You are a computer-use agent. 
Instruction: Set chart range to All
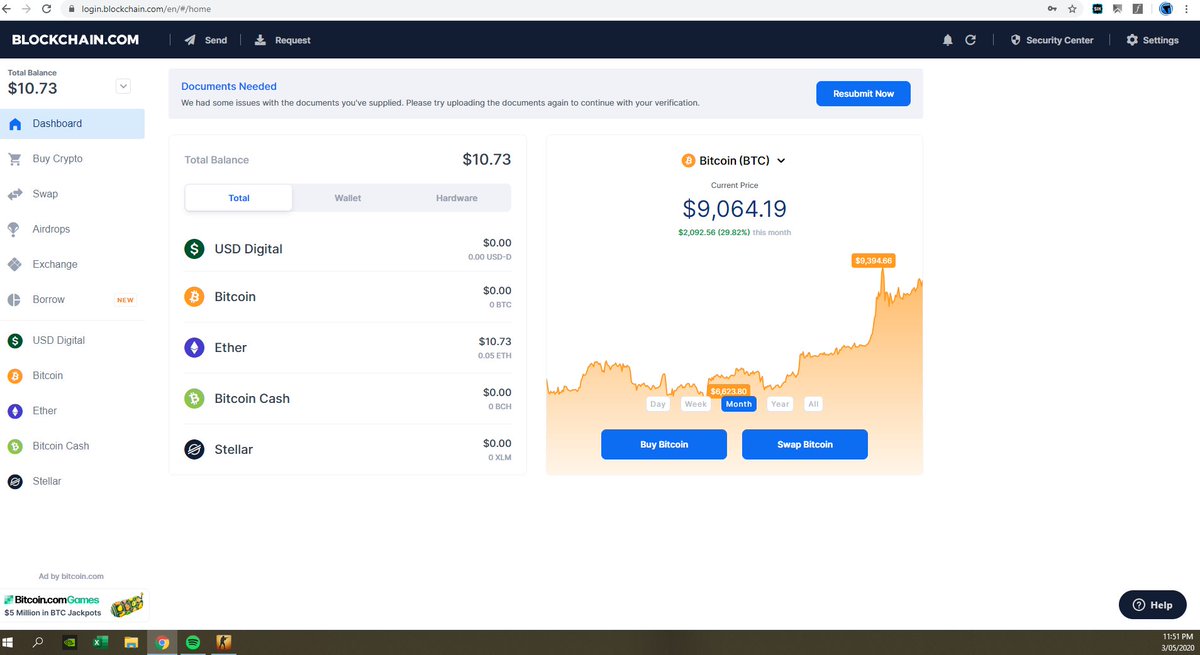814,404
